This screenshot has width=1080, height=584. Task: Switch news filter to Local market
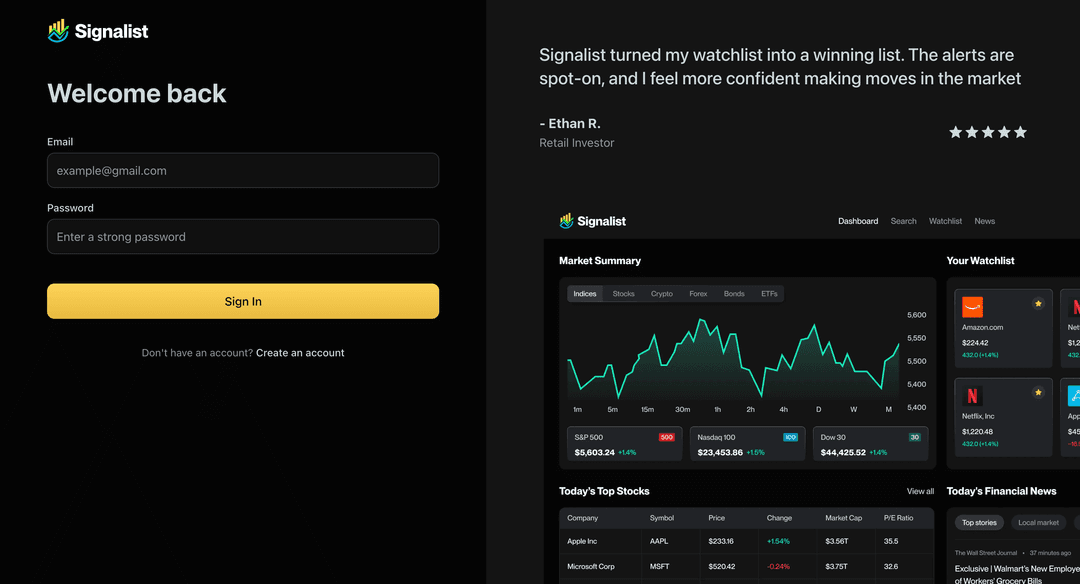click(1039, 522)
